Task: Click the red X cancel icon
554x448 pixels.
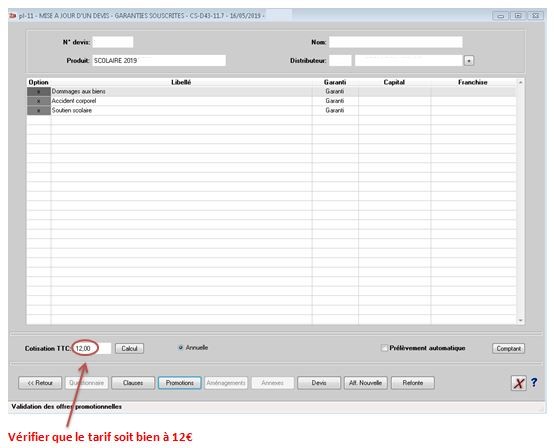Action: tap(518, 383)
